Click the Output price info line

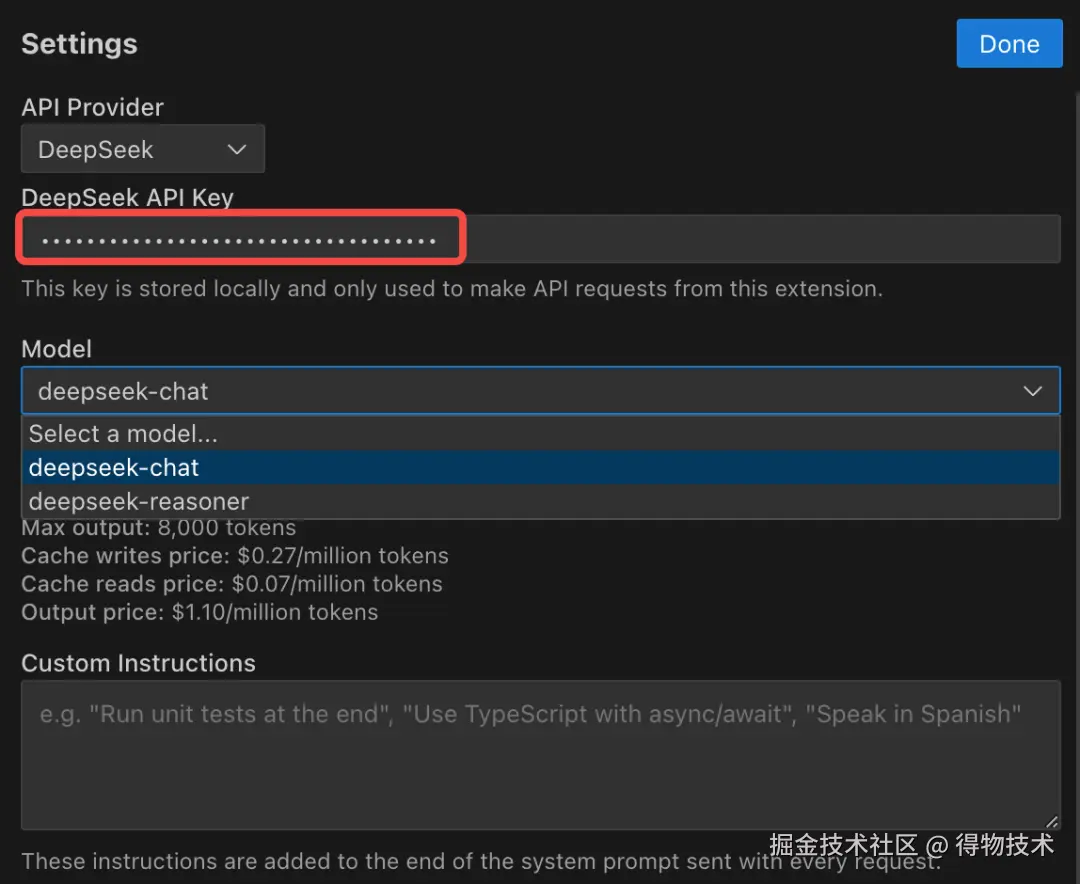click(199, 612)
